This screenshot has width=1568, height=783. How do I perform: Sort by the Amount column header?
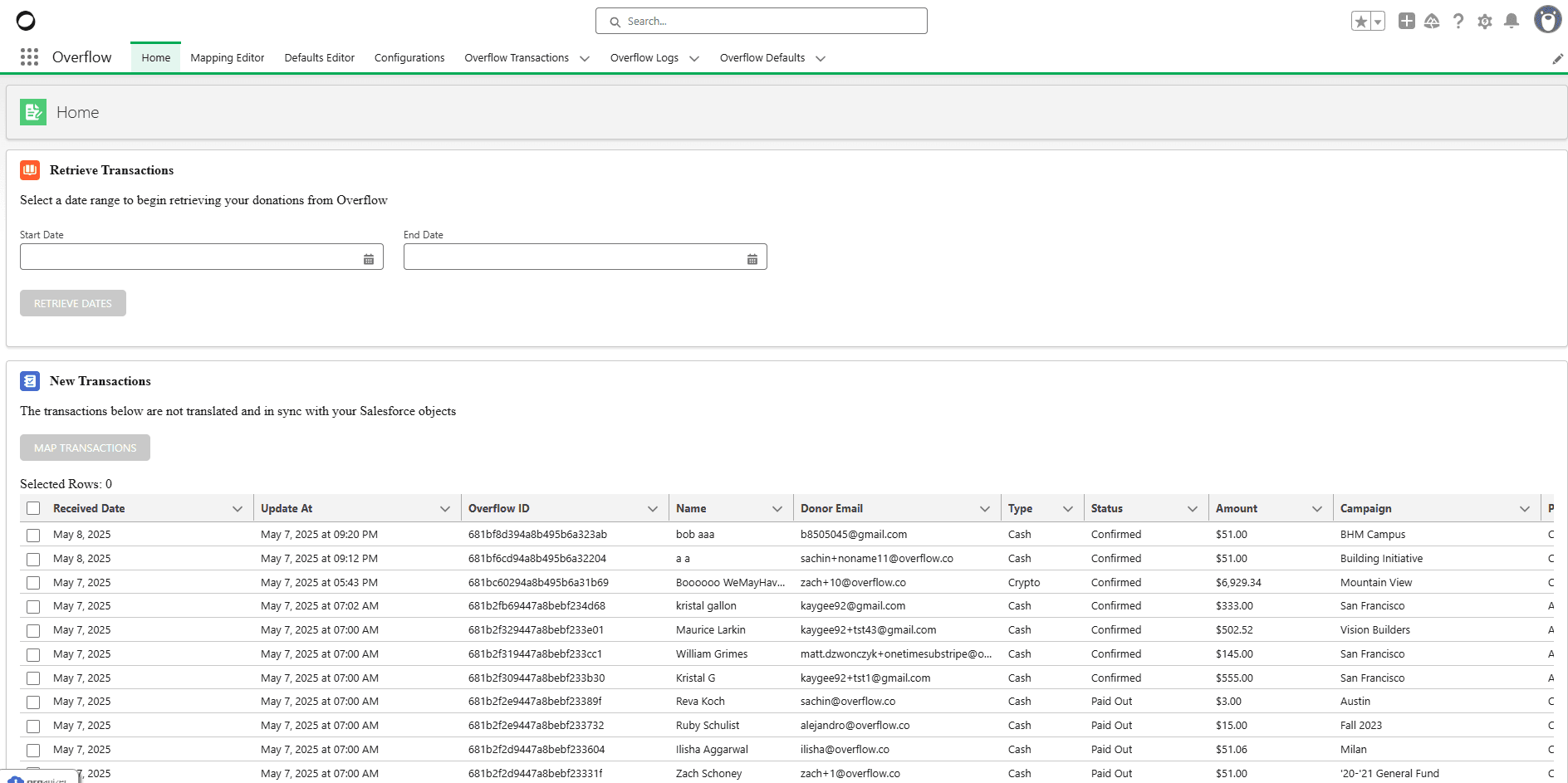1237,508
